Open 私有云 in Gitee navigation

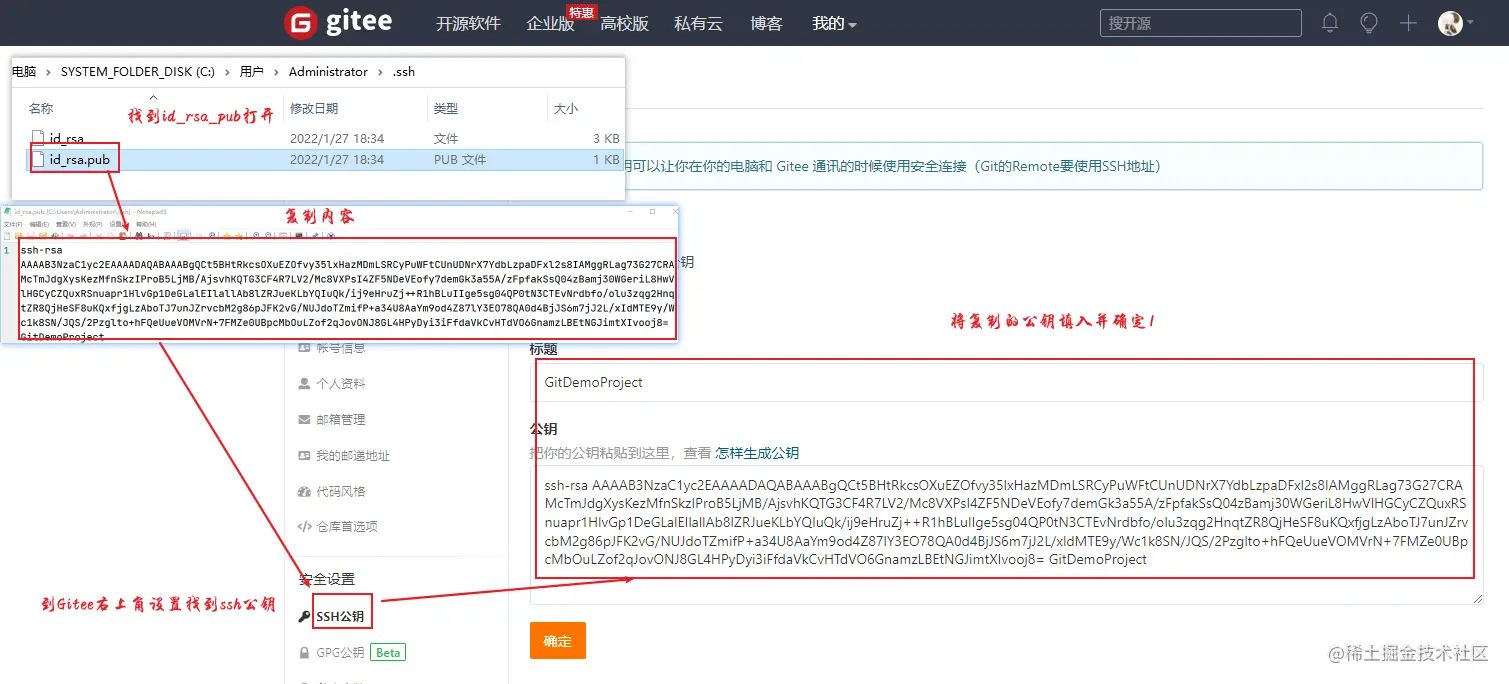pyautogui.click(x=698, y=23)
